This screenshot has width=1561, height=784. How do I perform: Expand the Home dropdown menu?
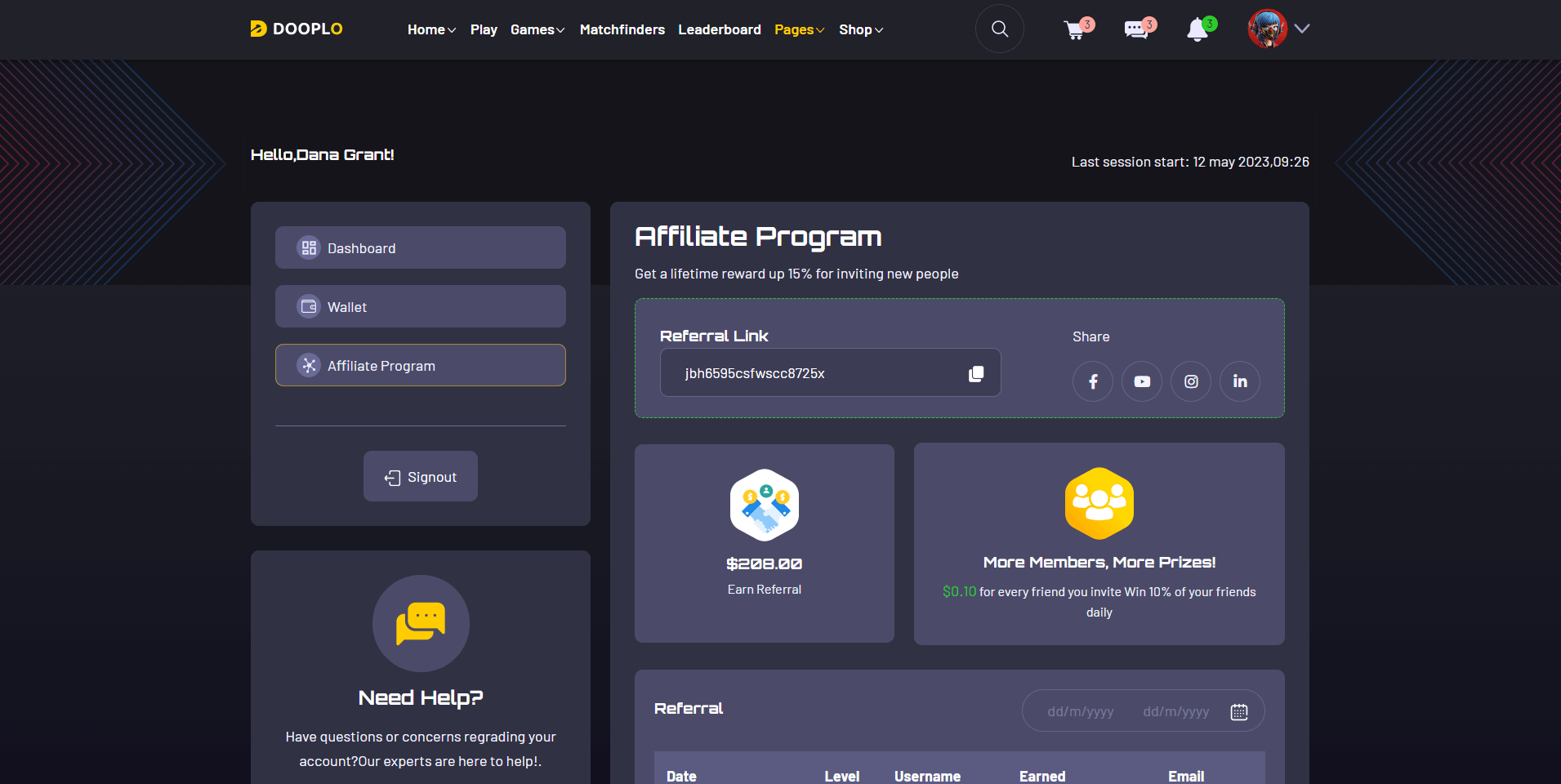pos(431,29)
